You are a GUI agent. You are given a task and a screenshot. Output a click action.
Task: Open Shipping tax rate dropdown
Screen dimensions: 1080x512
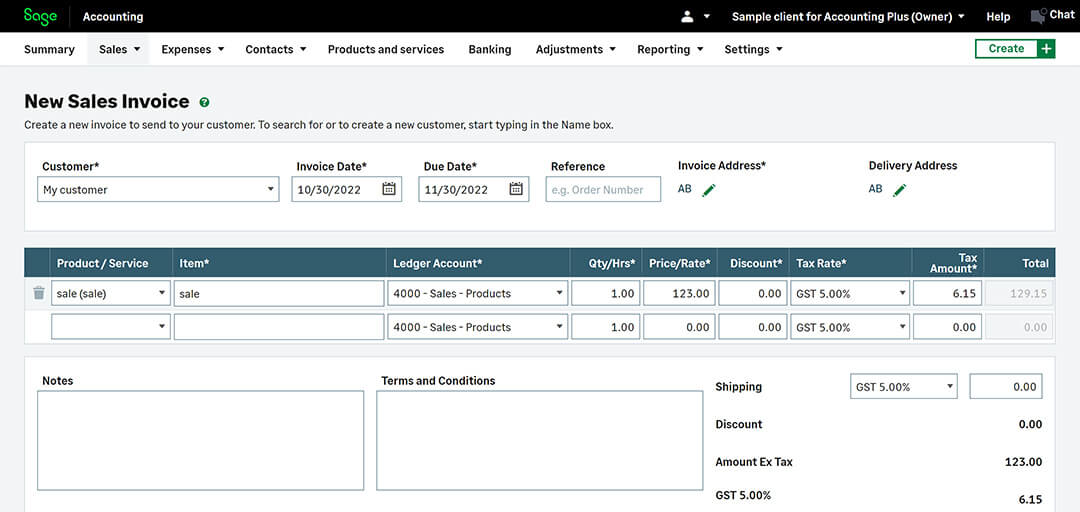[904, 387]
